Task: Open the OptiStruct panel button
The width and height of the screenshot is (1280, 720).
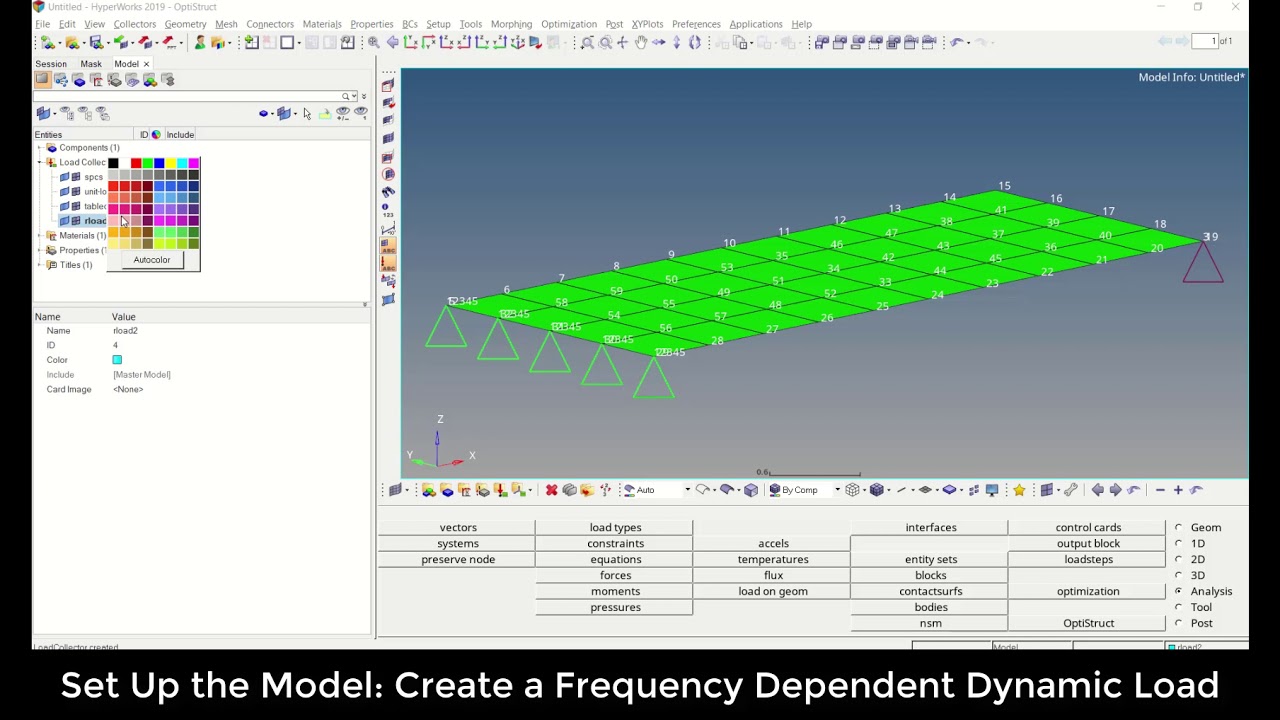Action: (x=1088, y=624)
